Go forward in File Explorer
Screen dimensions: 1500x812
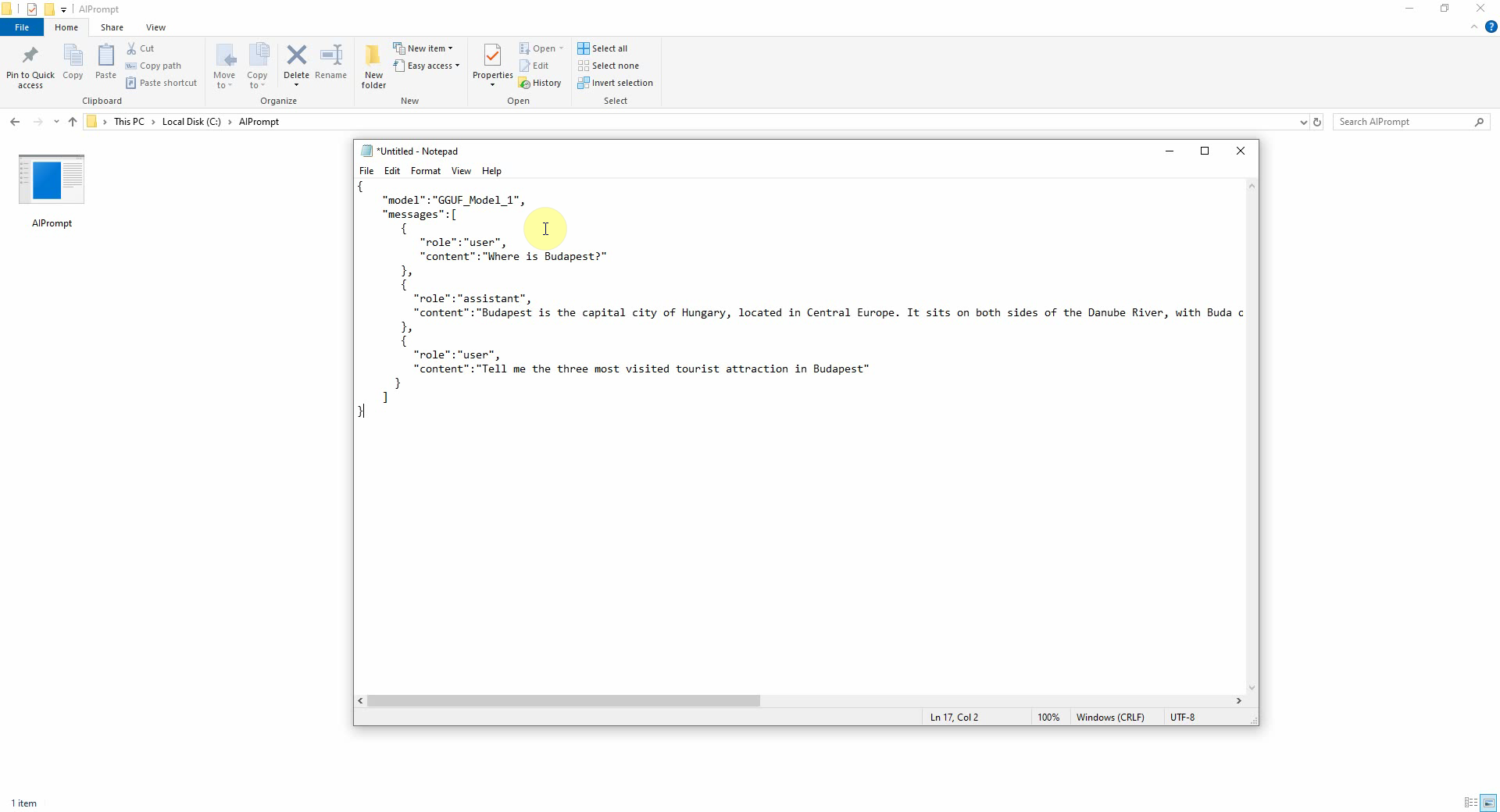37,122
